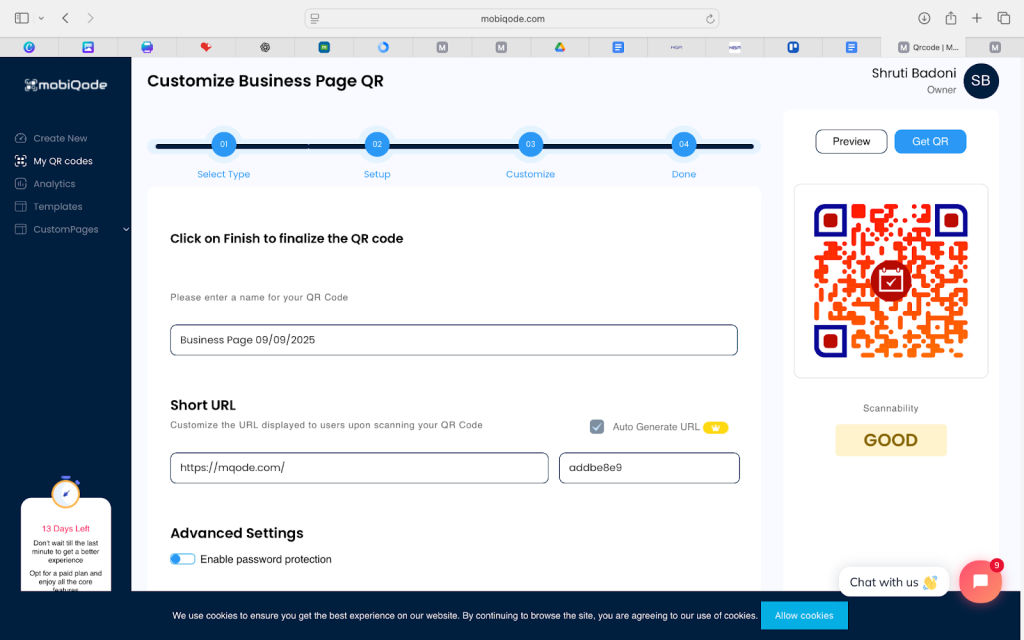Enable password protection toggle
This screenshot has width=1024, height=640.
182,559
